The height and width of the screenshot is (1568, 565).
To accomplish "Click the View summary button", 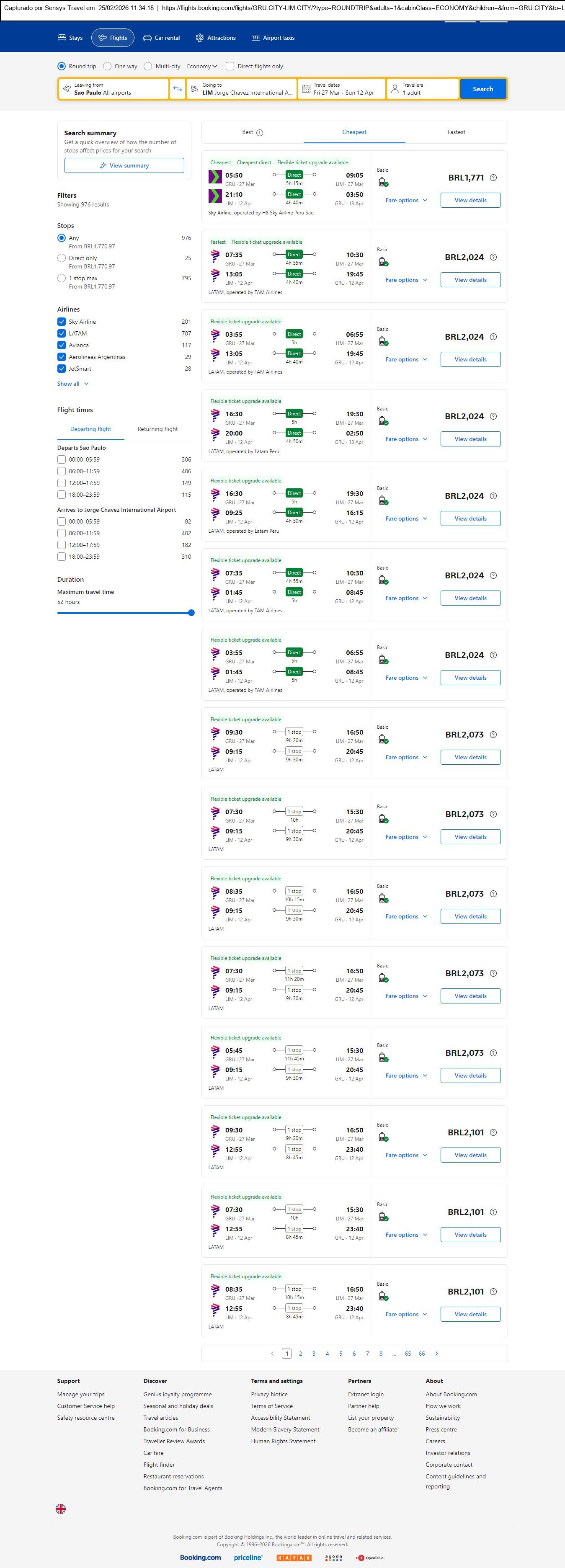I will point(124,165).
